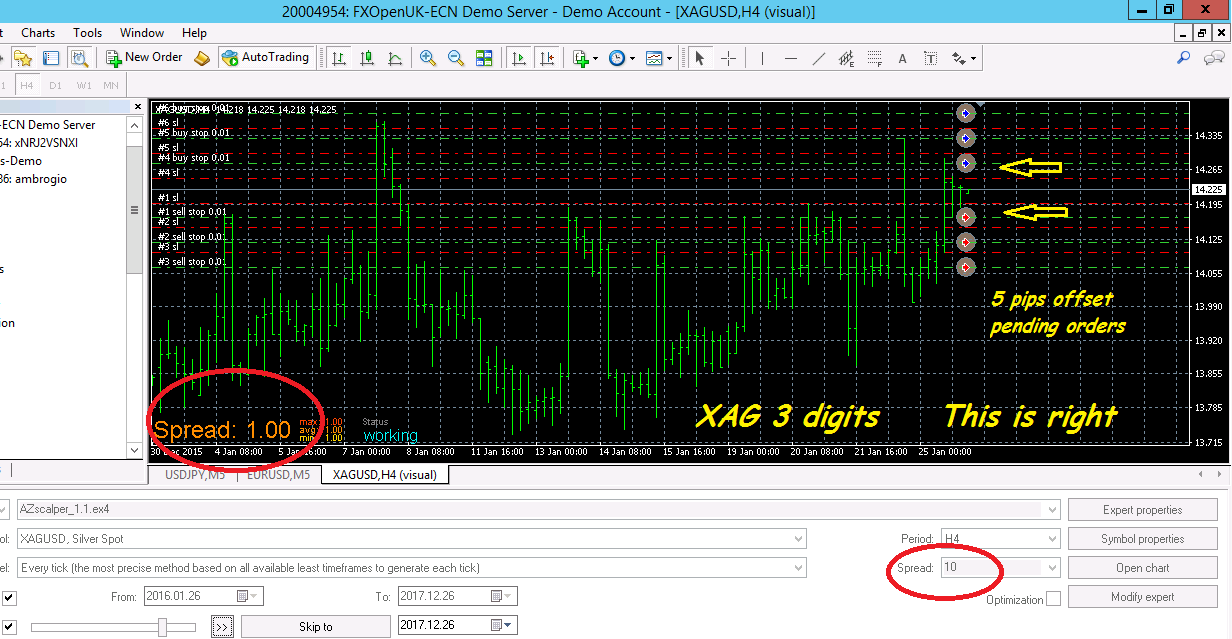Open the arrows objects dropdown

[x=964, y=58]
